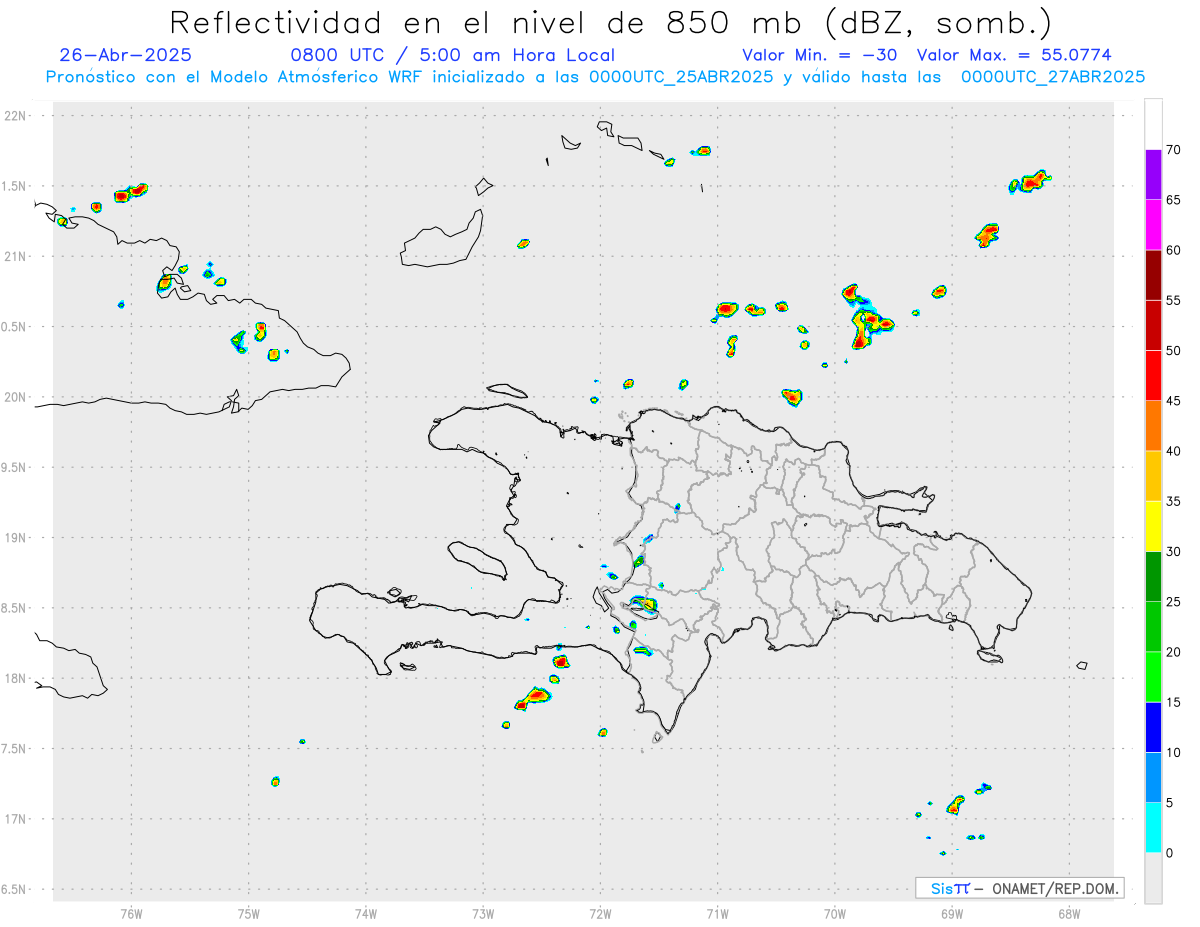Pick the dark blue 10–15 dBZ colorbar segment

tap(1154, 727)
